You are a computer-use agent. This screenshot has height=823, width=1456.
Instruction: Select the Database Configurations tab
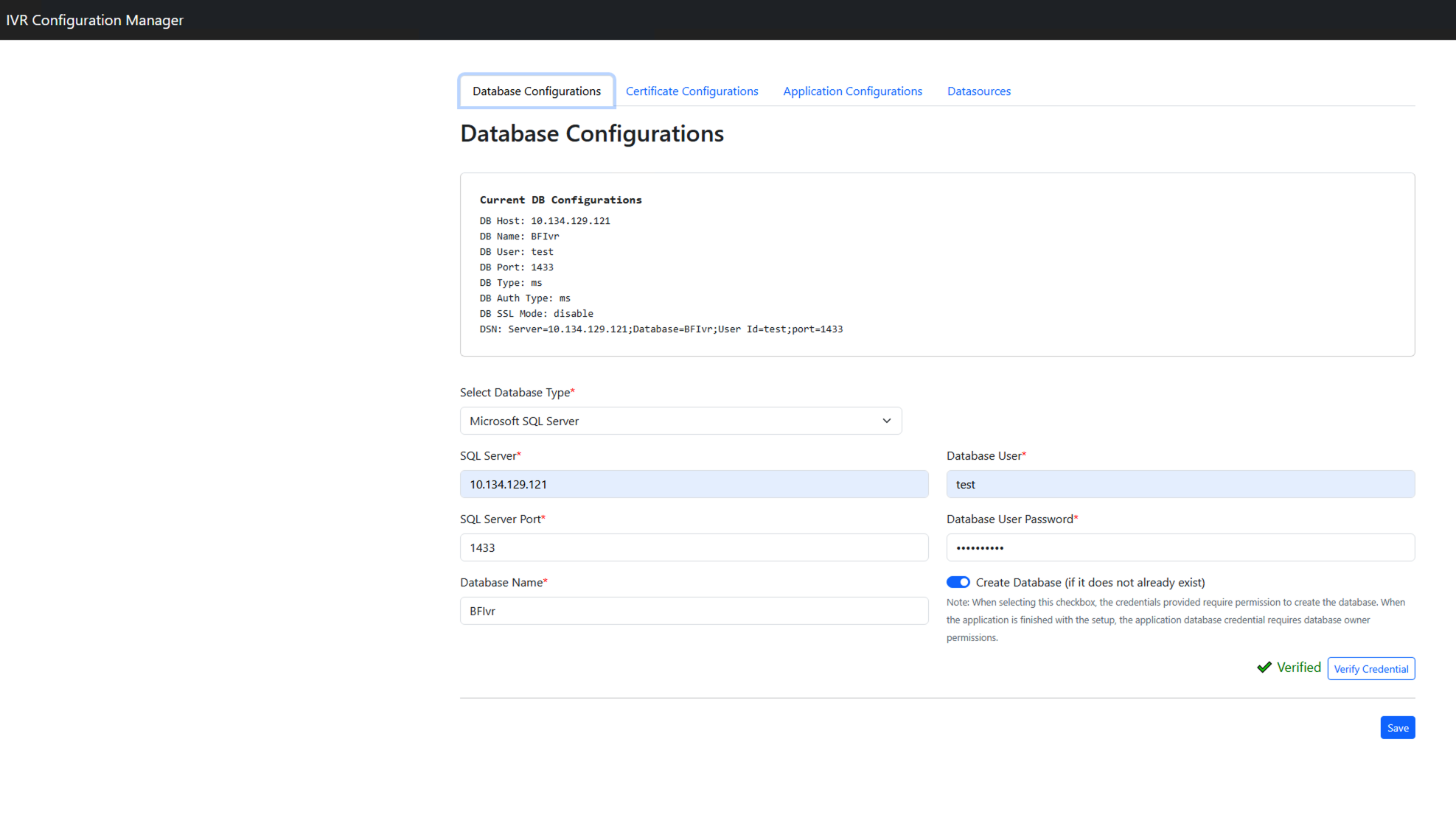[536, 91]
